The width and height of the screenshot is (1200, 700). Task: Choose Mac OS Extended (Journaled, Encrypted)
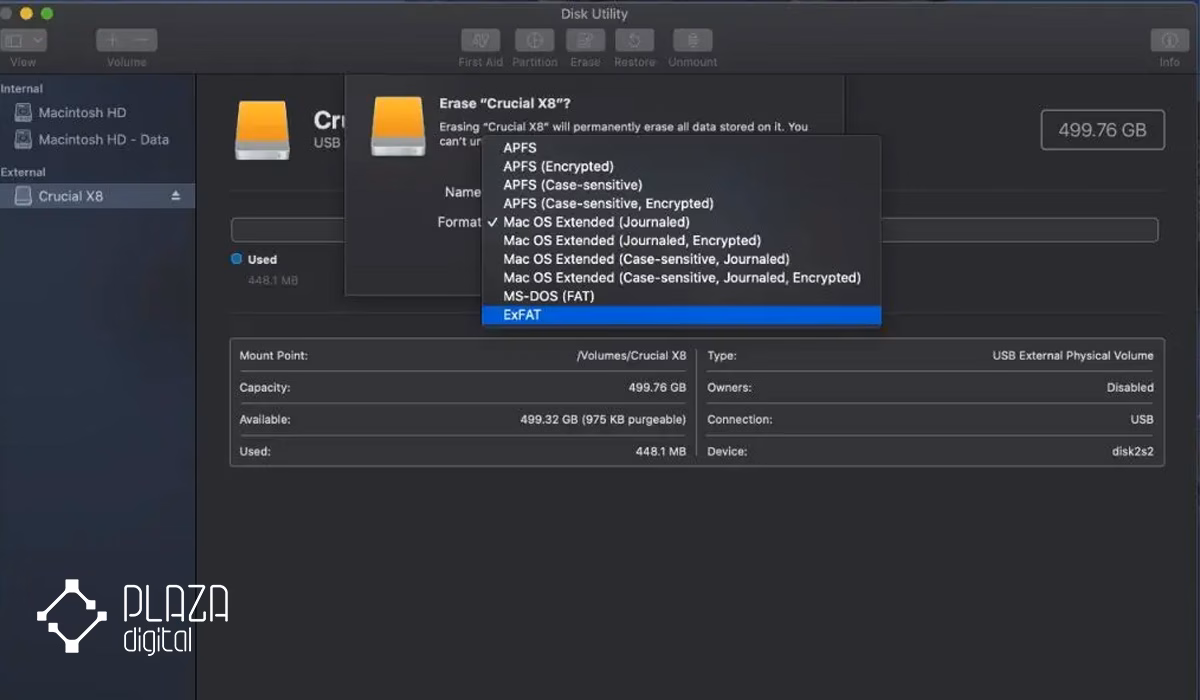click(x=681, y=240)
